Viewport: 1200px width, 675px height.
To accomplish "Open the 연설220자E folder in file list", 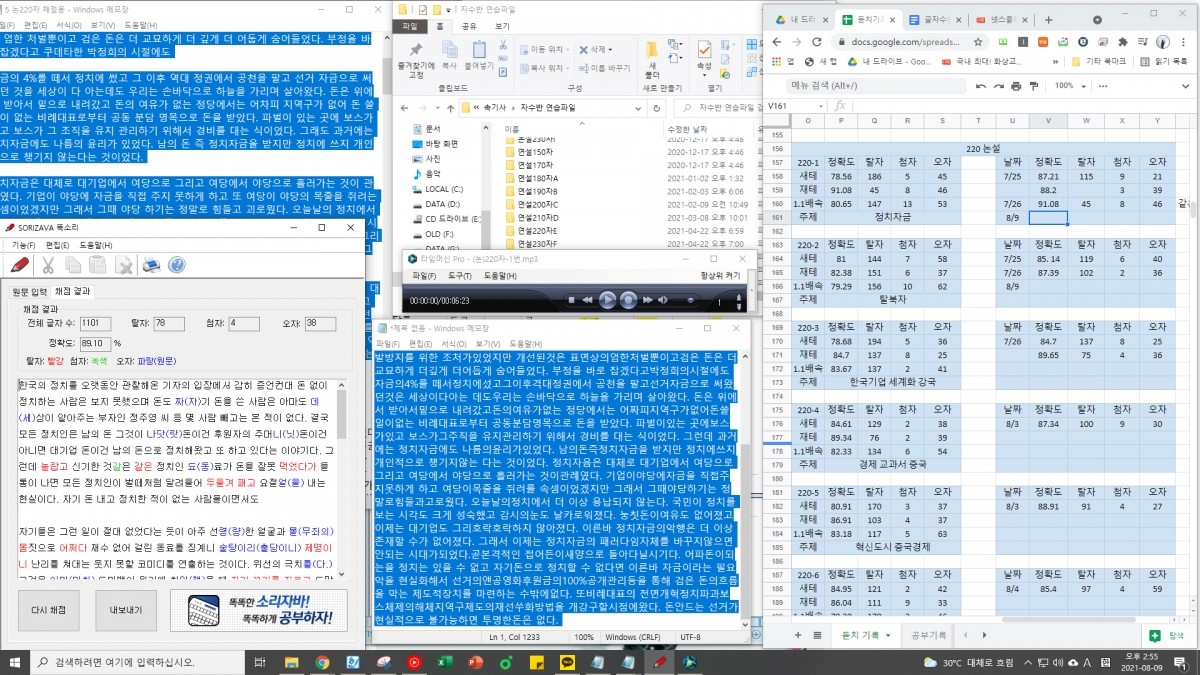I will click(x=537, y=230).
